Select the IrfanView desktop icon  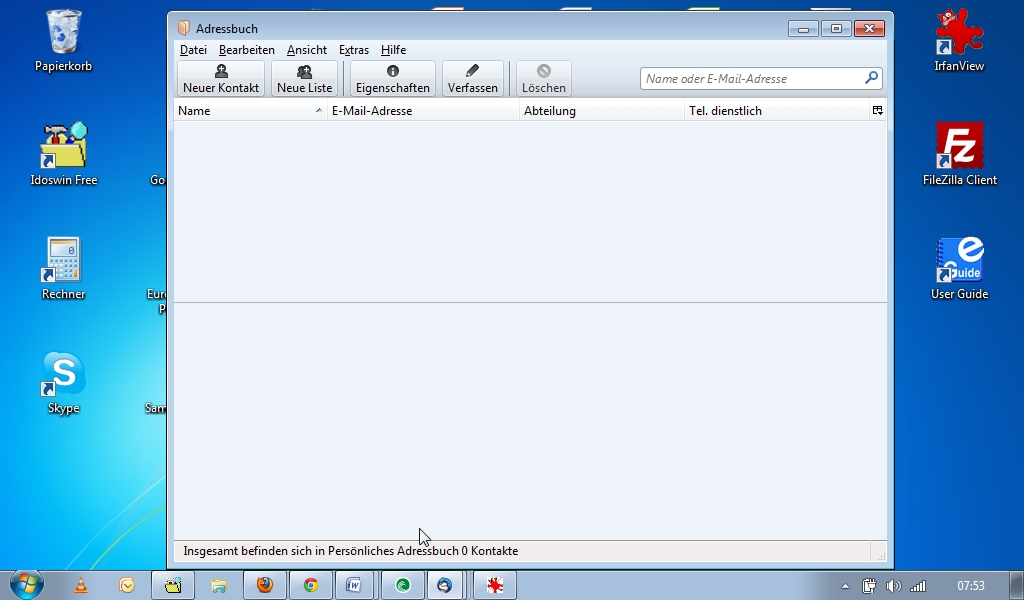tap(959, 40)
